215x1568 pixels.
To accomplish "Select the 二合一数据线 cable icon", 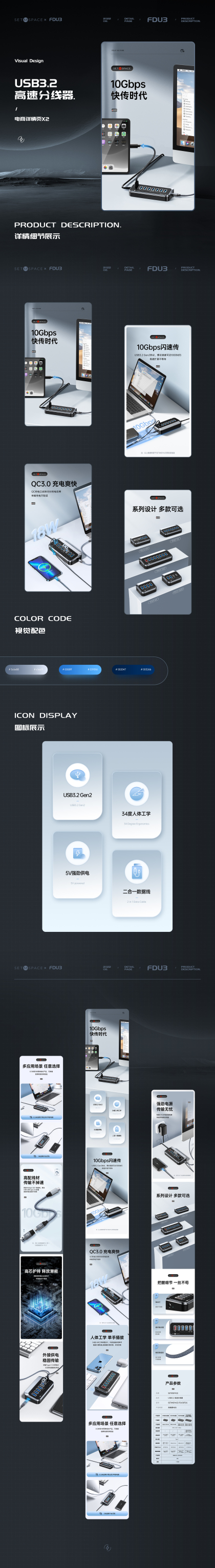I will click(x=137, y=871).
